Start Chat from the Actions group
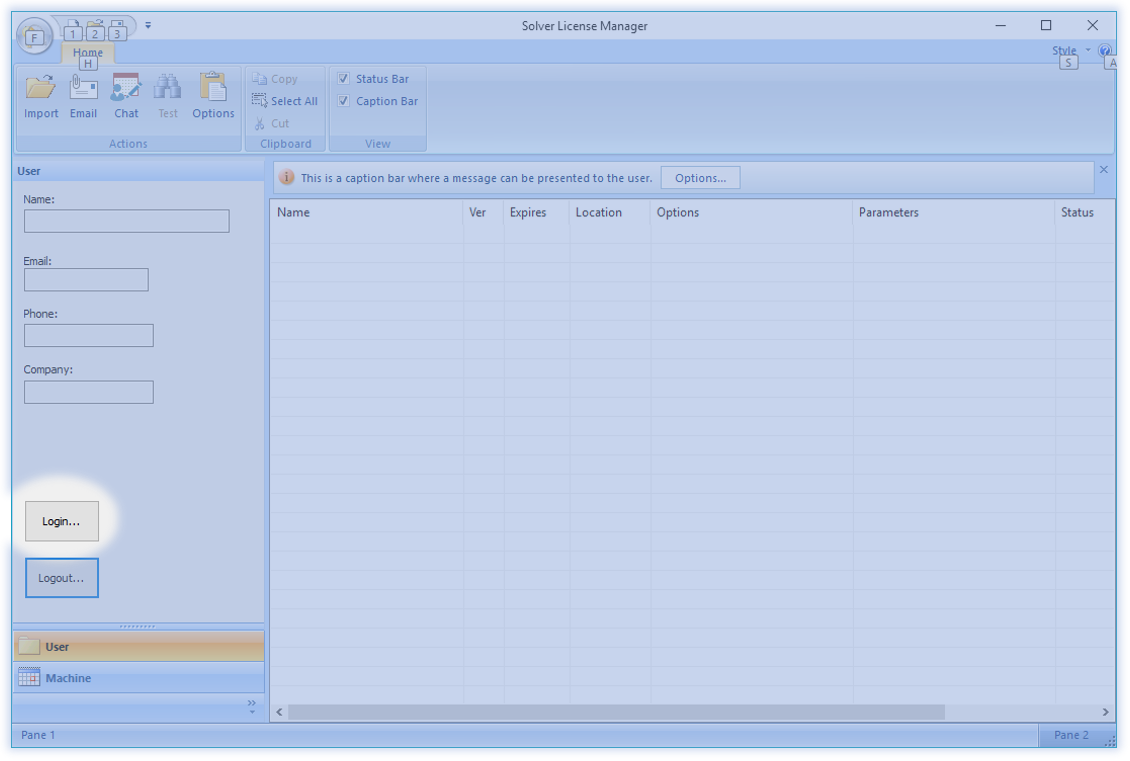Screen dimensions: 1130x761 click(x=126, y=97)
